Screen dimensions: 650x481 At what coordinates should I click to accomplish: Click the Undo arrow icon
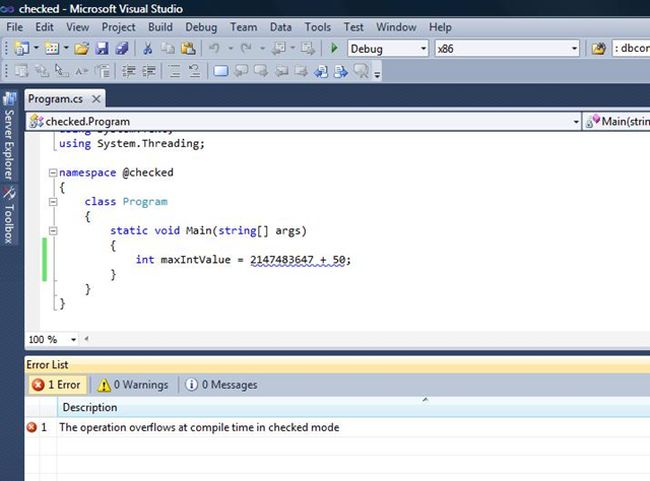click(214, 49)
